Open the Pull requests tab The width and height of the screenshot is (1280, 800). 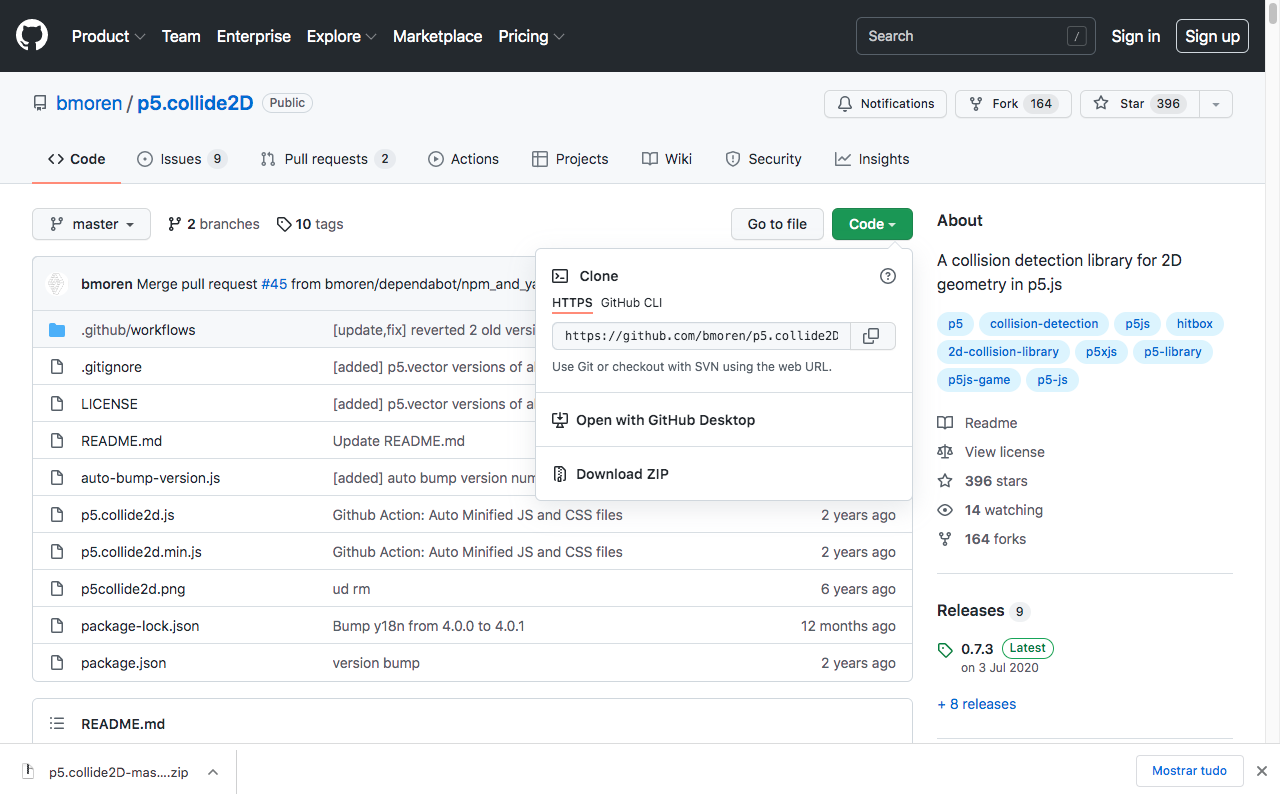tap(328, 159)
